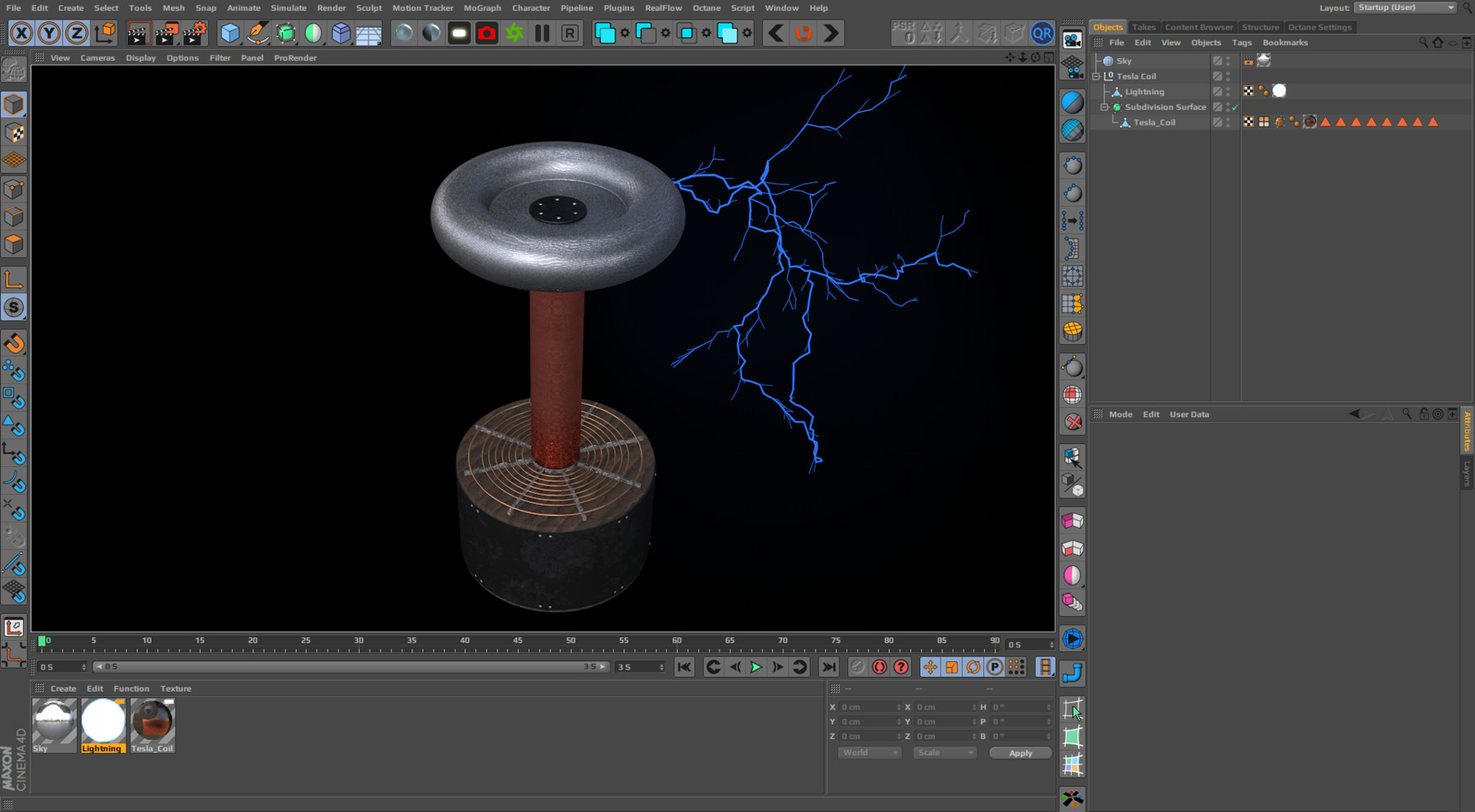Select the spline pen tool in the toolbar
This screenshot has width=1475, height=812.
pyautogui.click(x=256, y=33)
